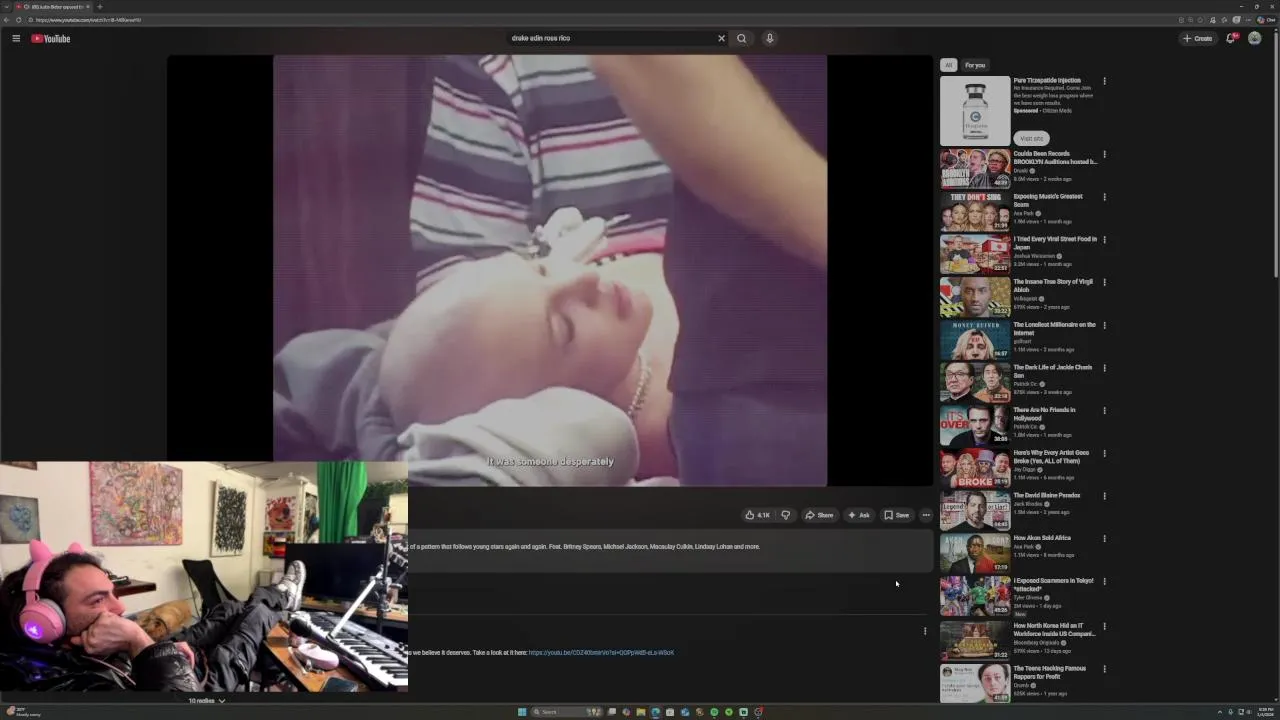Image resolution: width=1280 pixels, height=720 pixels.
Task: Open the Virgil Abloh video thumbnail
Action: (x=975, y=297)
